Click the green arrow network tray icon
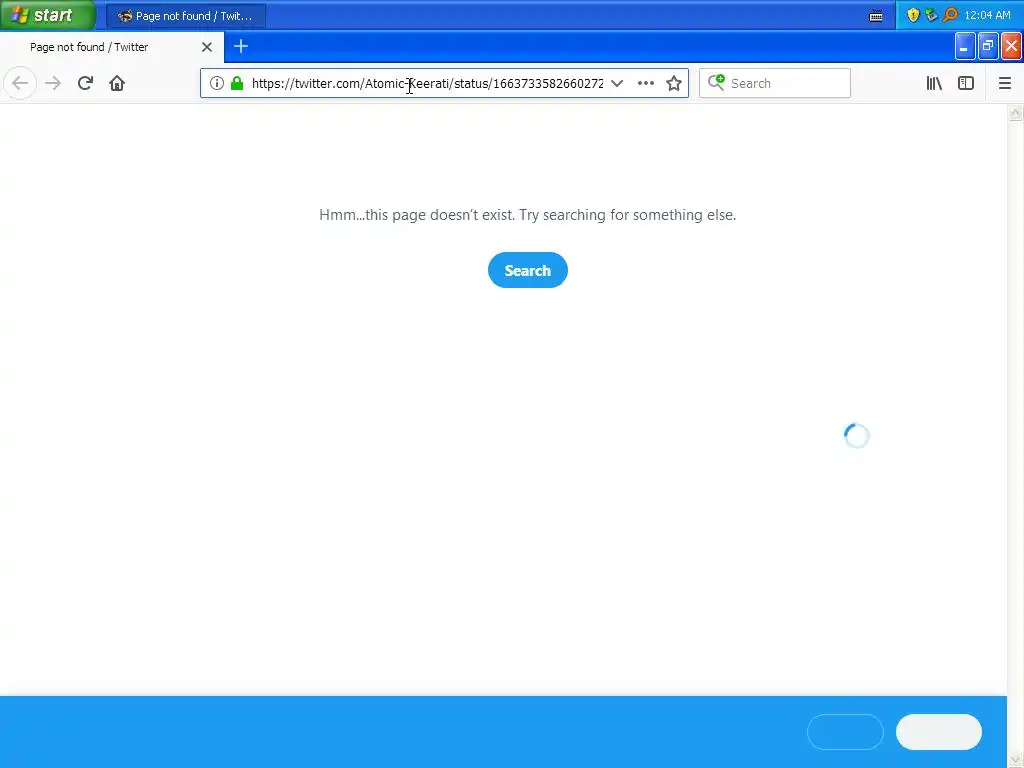This screenshot has height=768, width=1024. (931, 15)
